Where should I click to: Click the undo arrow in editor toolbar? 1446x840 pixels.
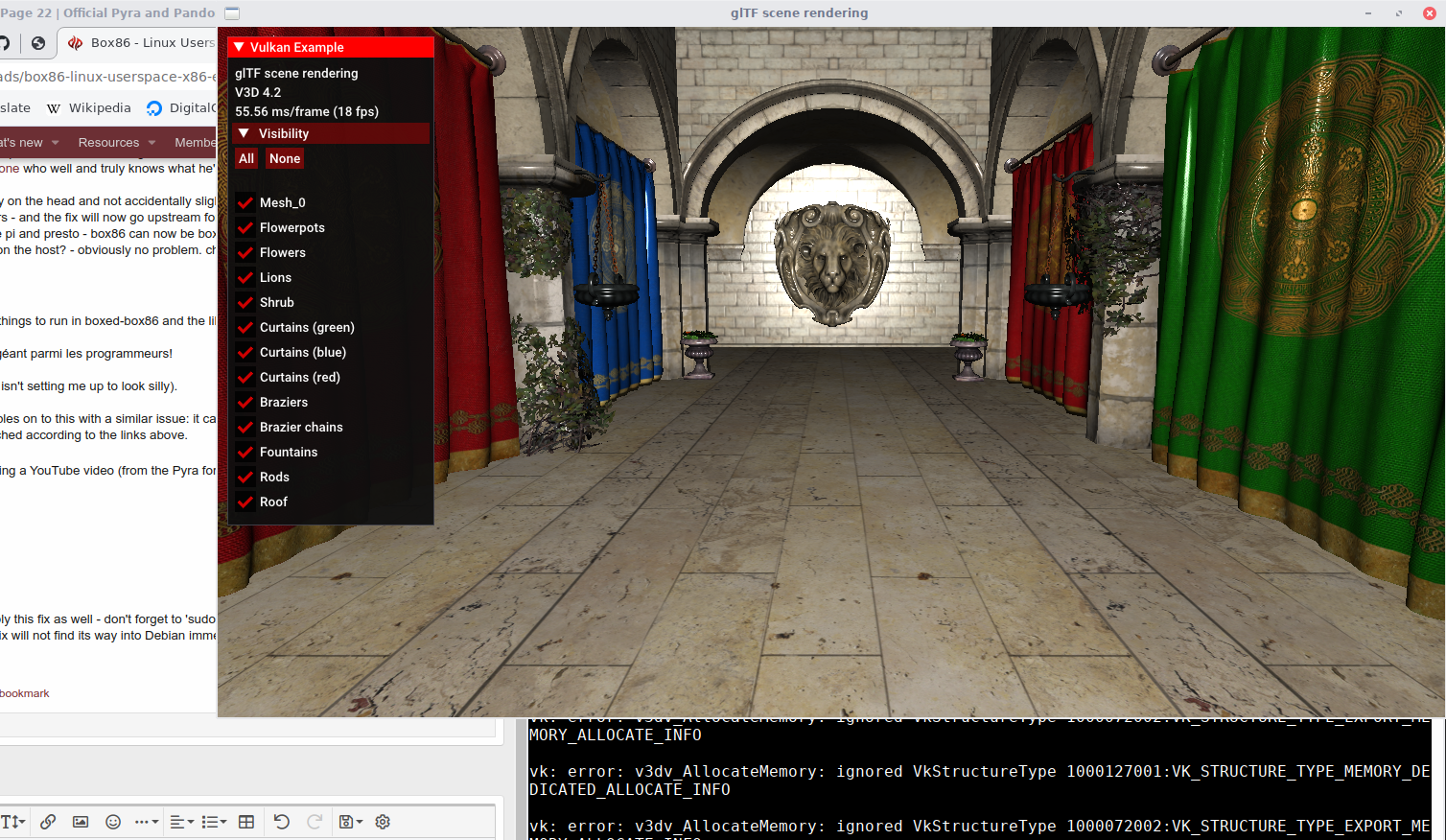click(281, 822)
